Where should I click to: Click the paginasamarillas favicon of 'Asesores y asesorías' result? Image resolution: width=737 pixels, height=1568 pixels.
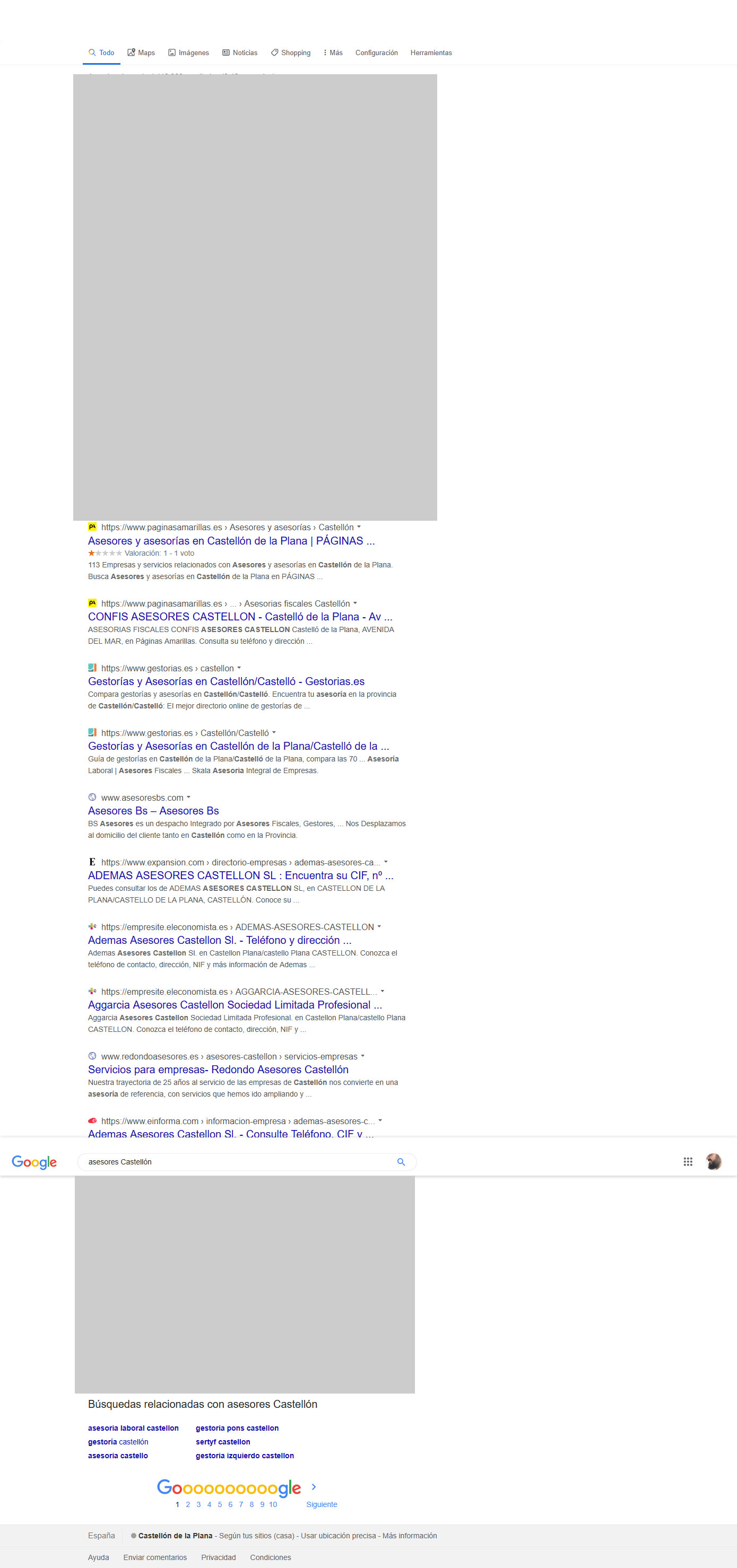point(92,527)
